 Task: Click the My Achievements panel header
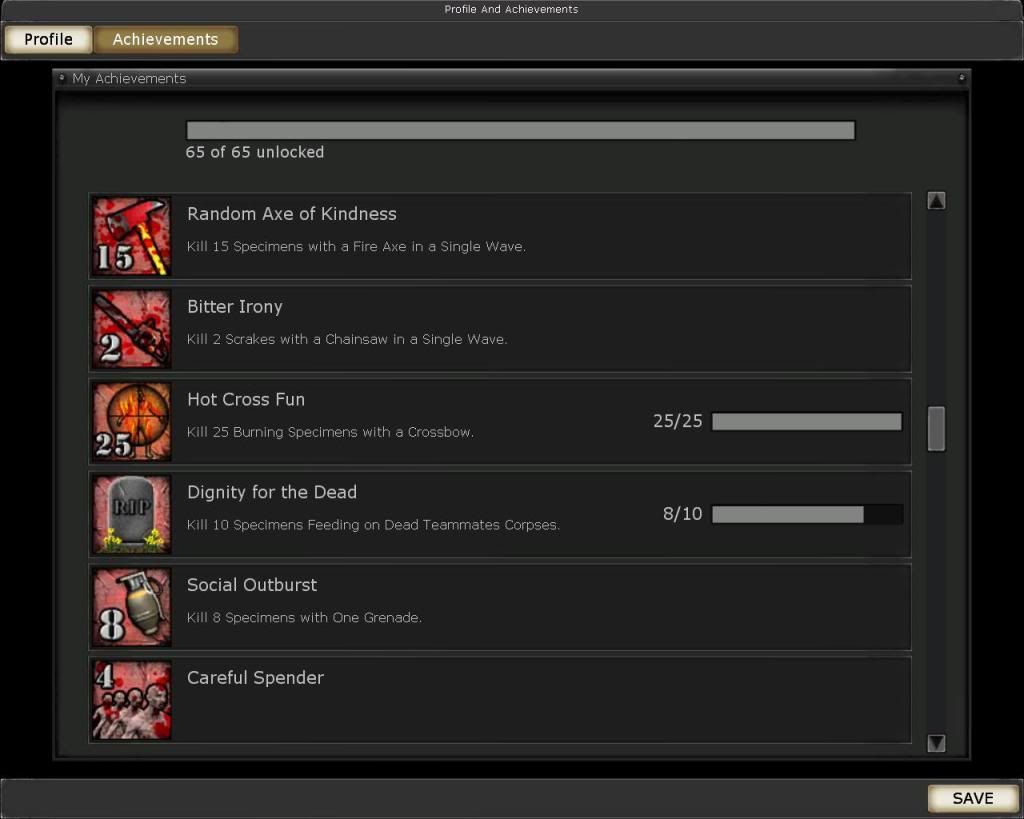tap(511, 78)
